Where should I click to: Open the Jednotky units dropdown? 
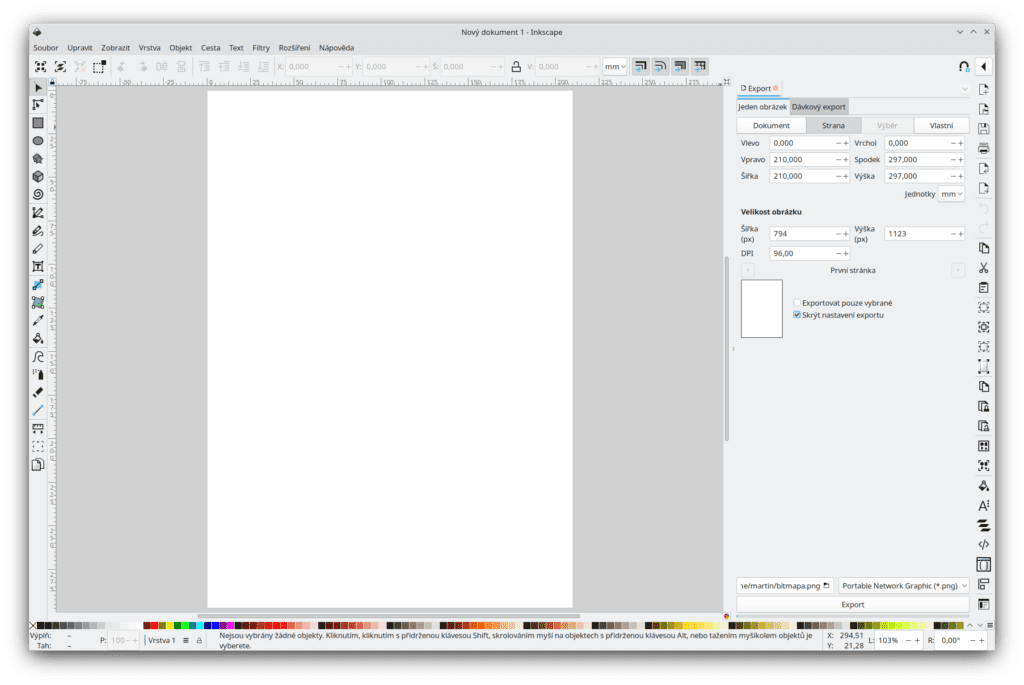click(950, 194)
